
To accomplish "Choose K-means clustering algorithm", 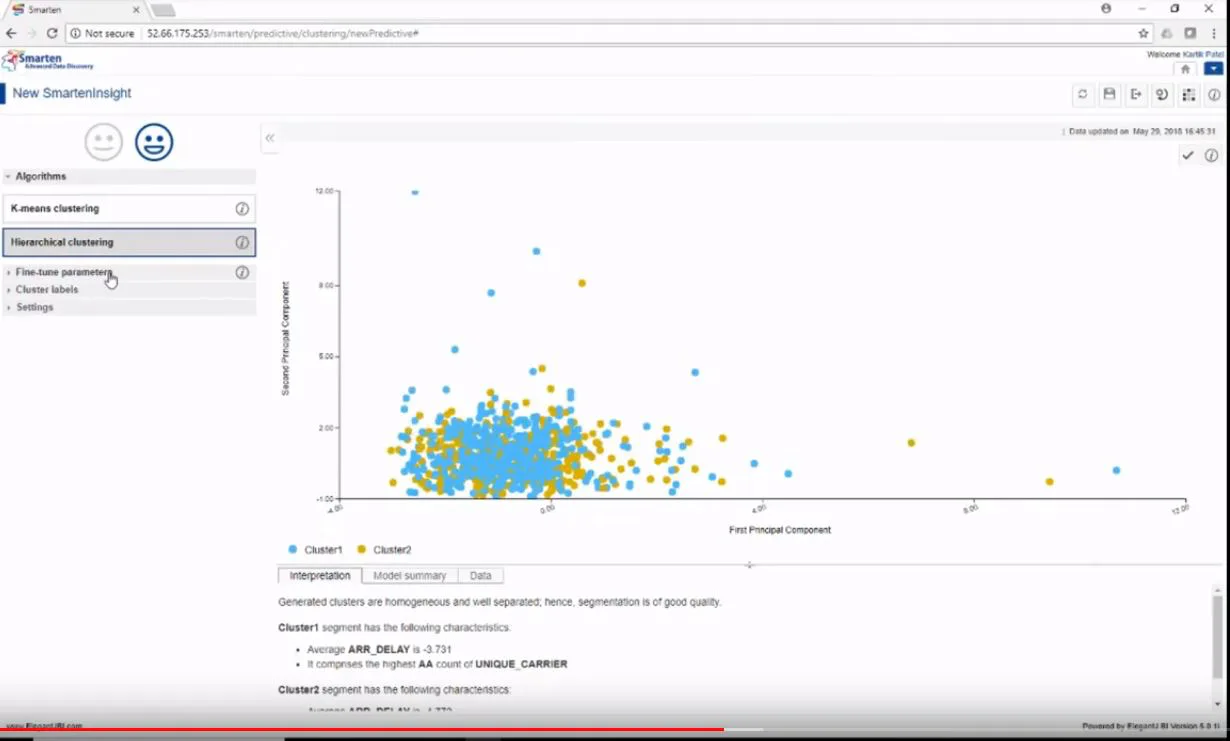I will (129, 209).
